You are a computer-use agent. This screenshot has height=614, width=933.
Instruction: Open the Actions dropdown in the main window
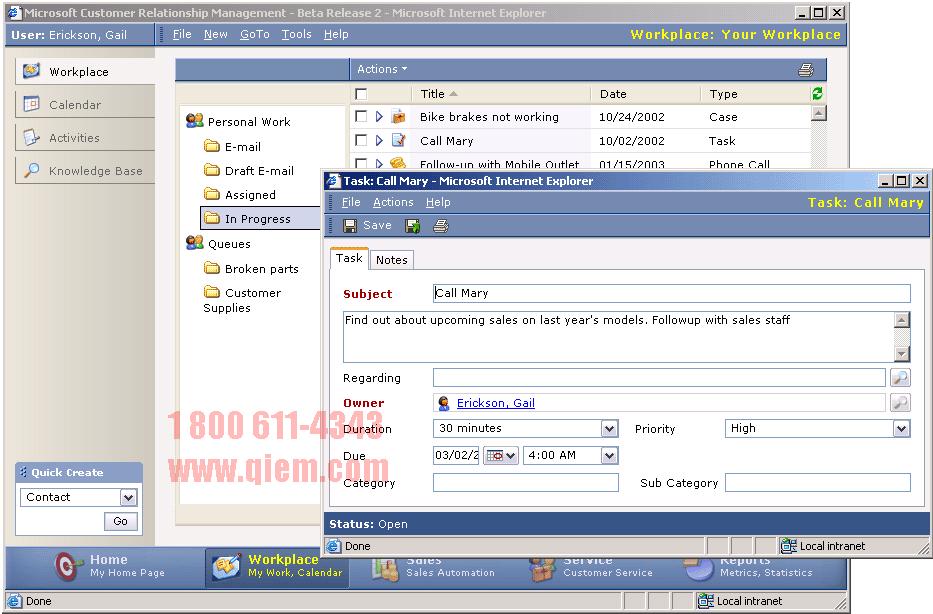click(382, 69)
